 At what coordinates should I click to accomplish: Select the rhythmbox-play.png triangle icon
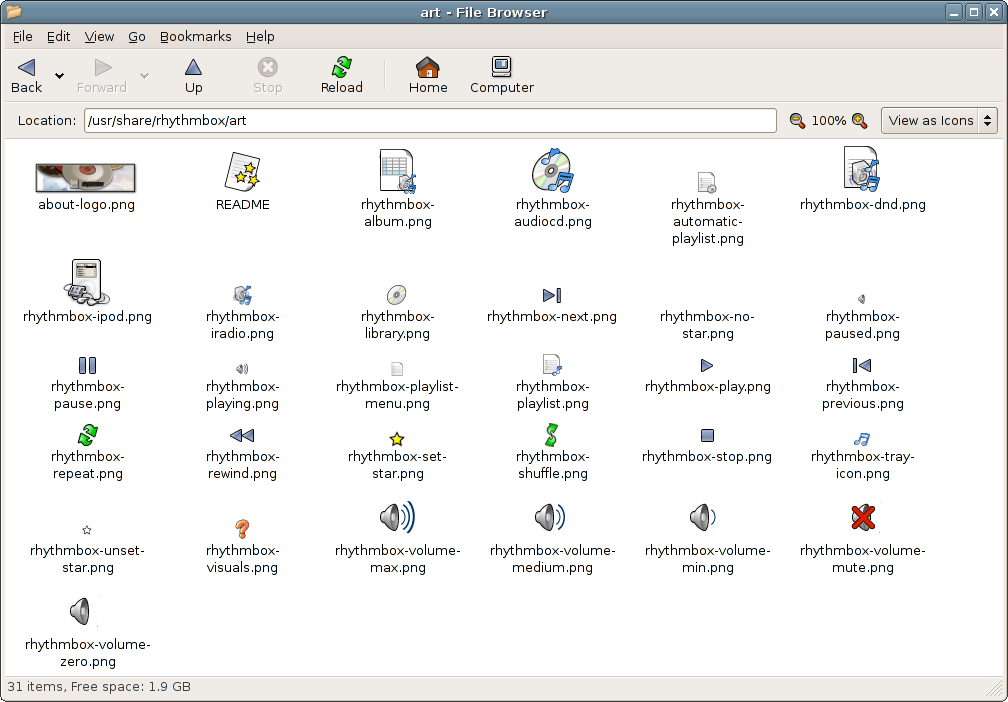(x=707, y=365)
